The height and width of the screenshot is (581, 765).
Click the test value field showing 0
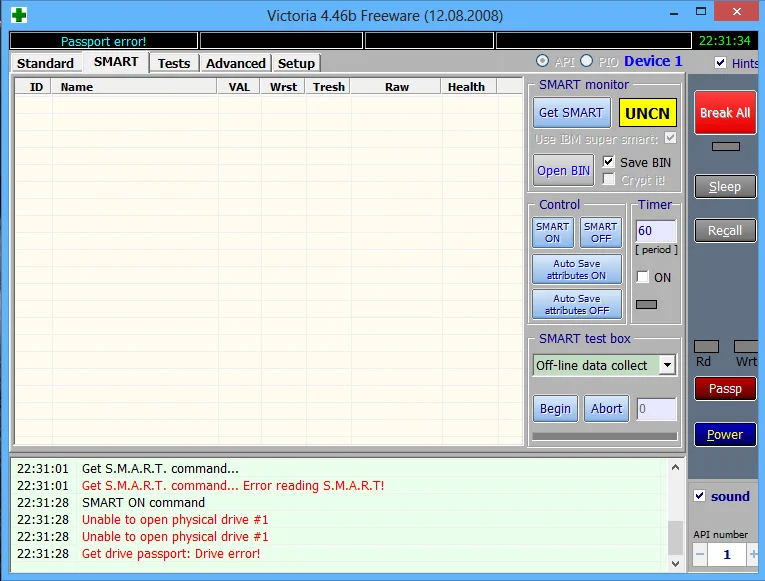coord(656,409)
